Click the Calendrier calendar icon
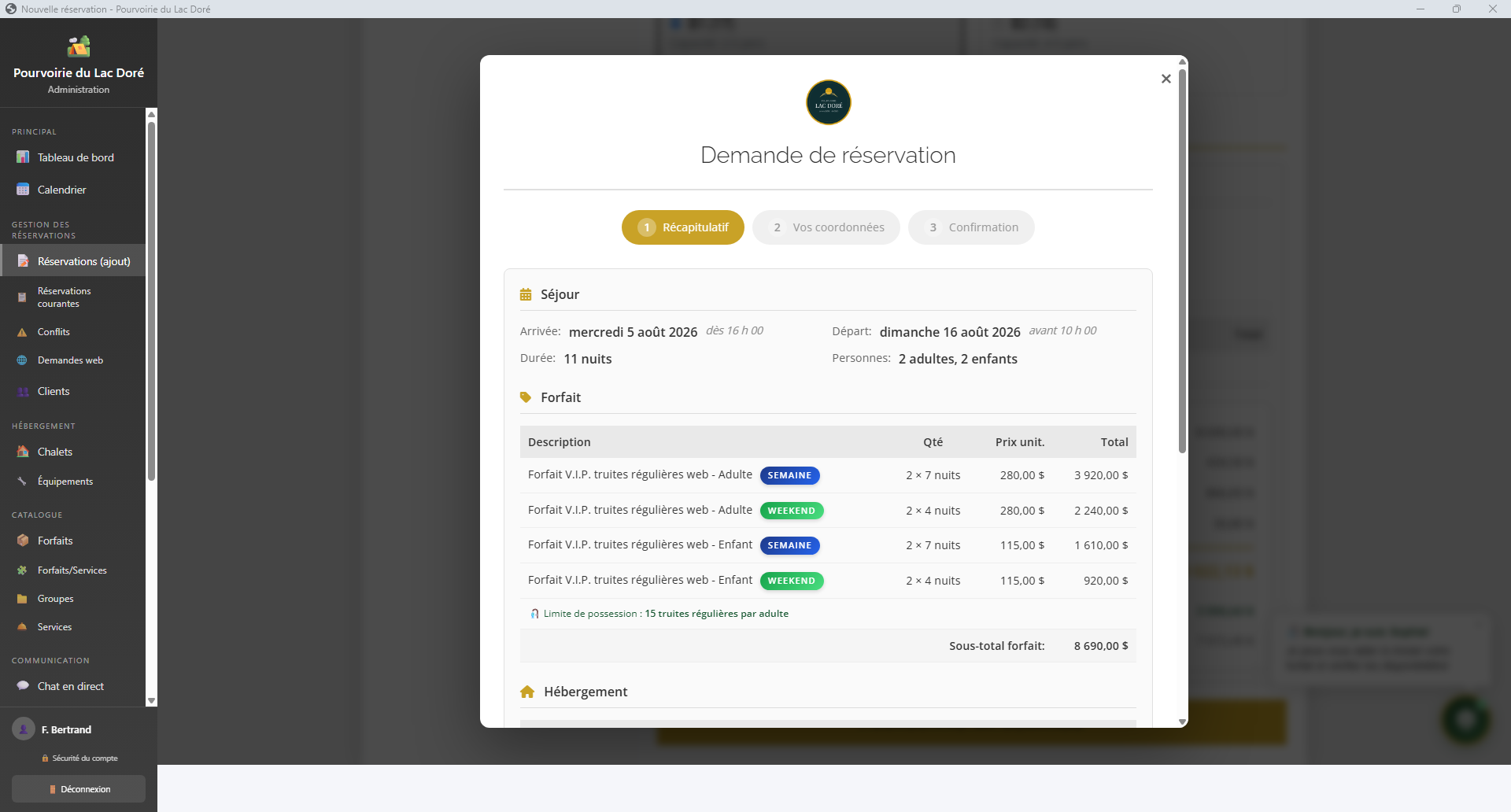The width and height of the screenshot is (1511, 812). tap(23, 190)
